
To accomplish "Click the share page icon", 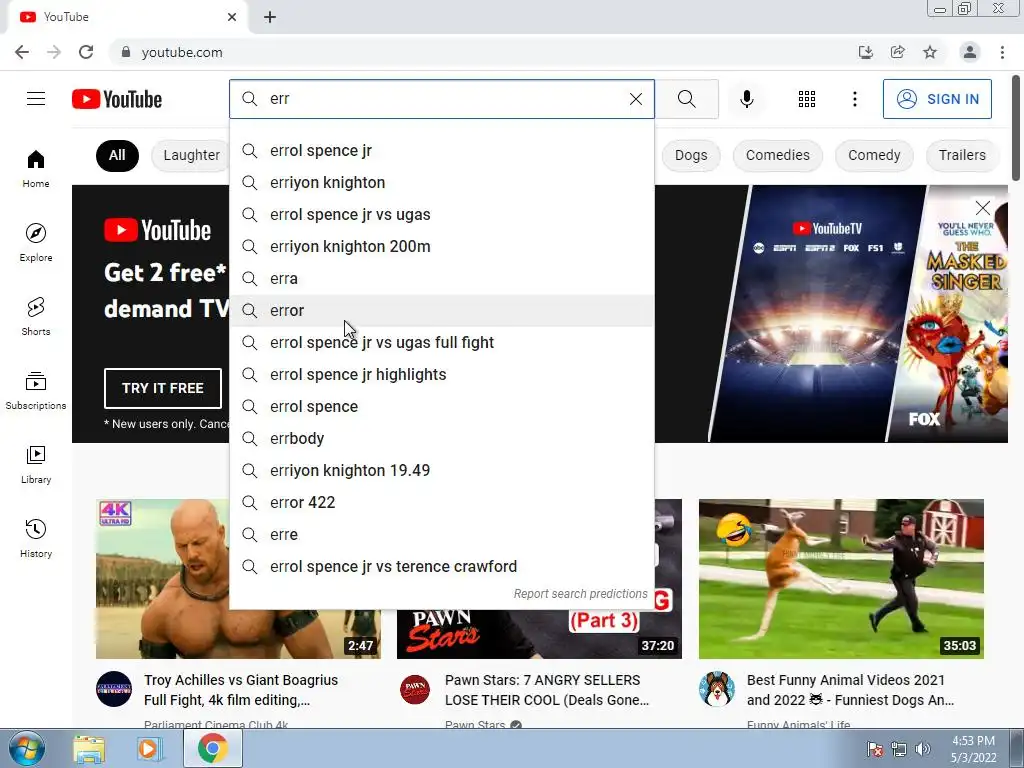I will [x=897, y=52].
